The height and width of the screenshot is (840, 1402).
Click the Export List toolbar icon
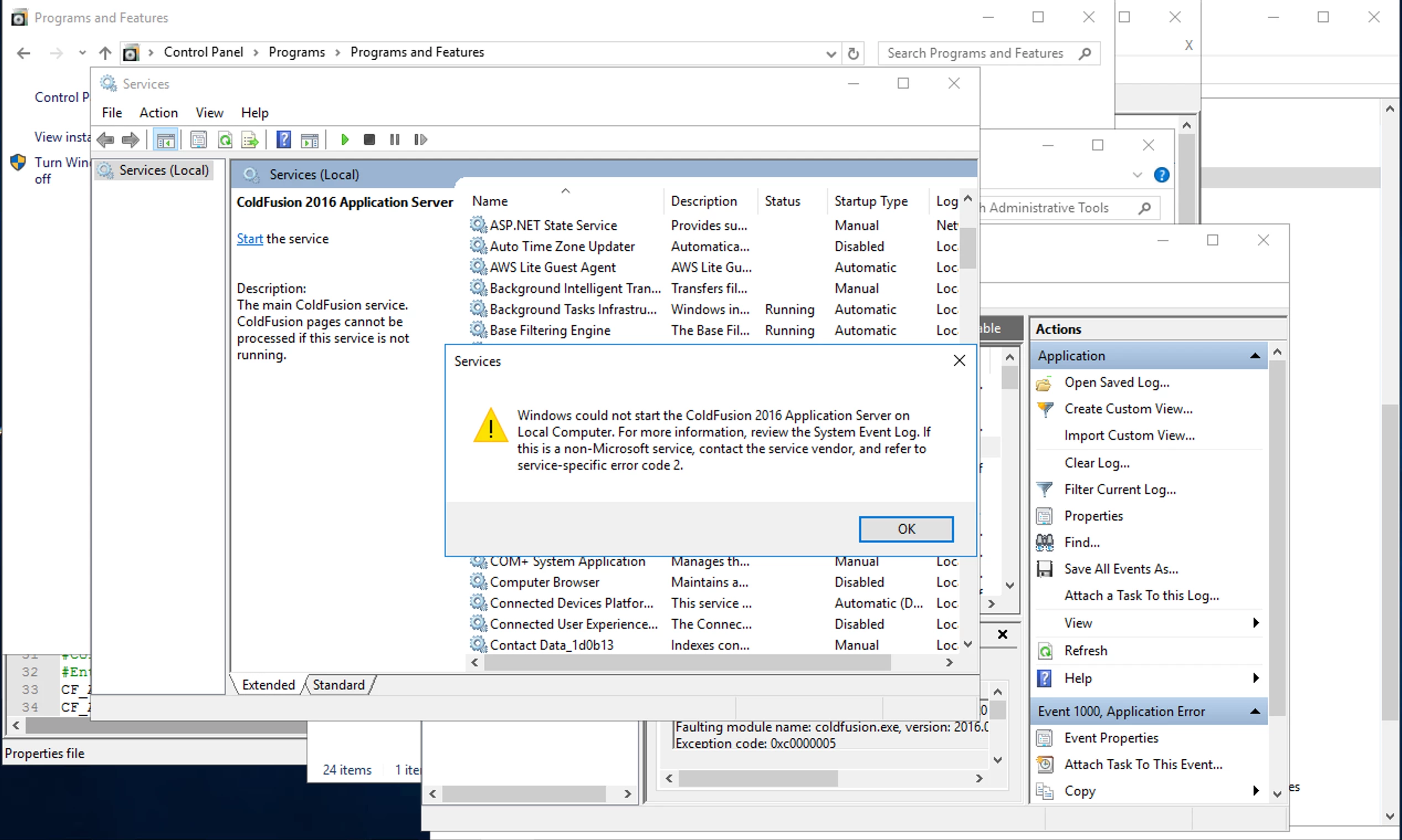(250, 139)
